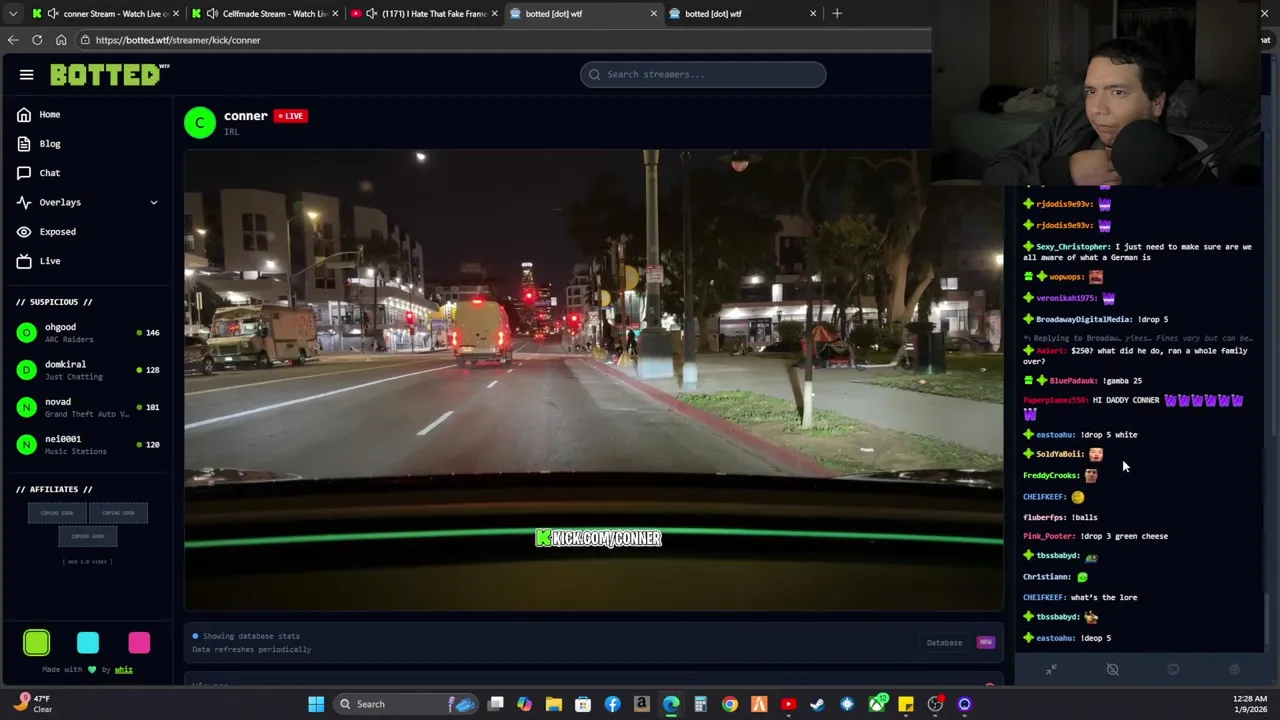The image size is (1280, 720).
Task: Open Facebook from the taskbar
Action: point(612,704)
